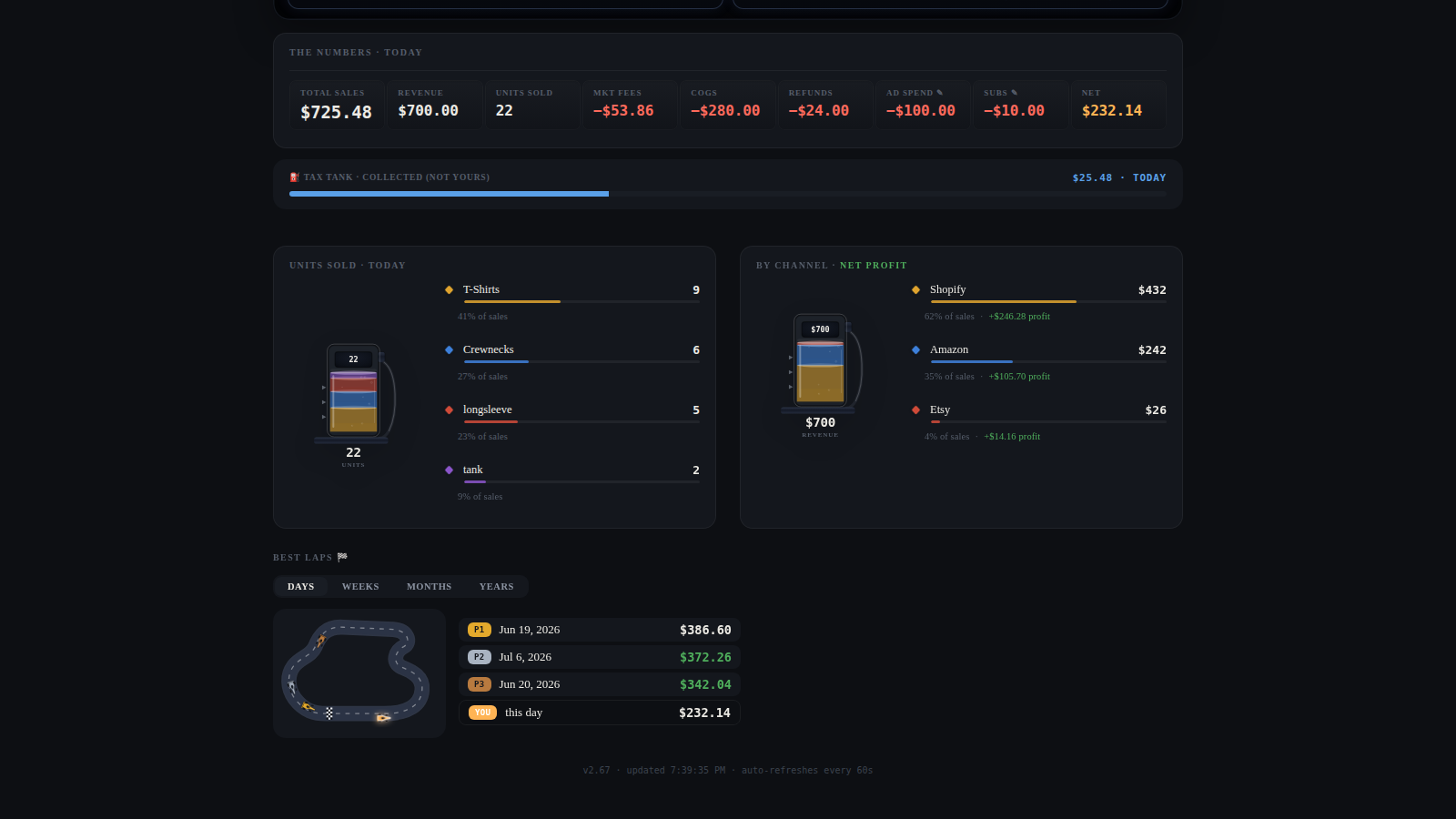
Task: Click the Shopify orange diamond marker
Action: click(915, 289)
